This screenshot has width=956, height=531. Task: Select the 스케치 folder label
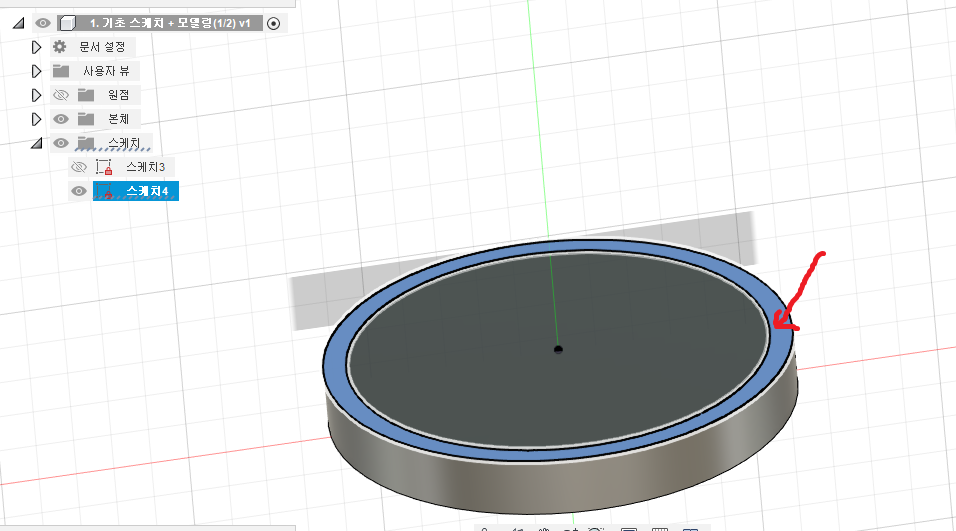(124, 143)
